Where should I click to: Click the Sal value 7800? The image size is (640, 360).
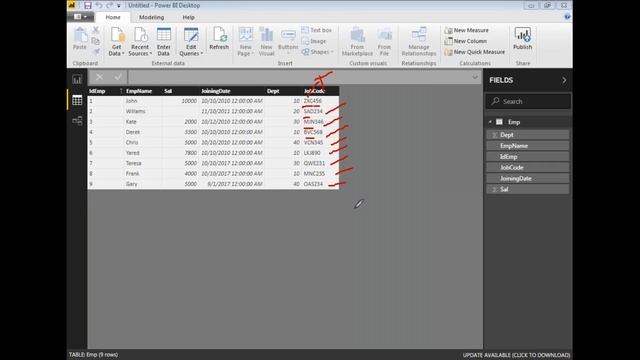(180, 153)
